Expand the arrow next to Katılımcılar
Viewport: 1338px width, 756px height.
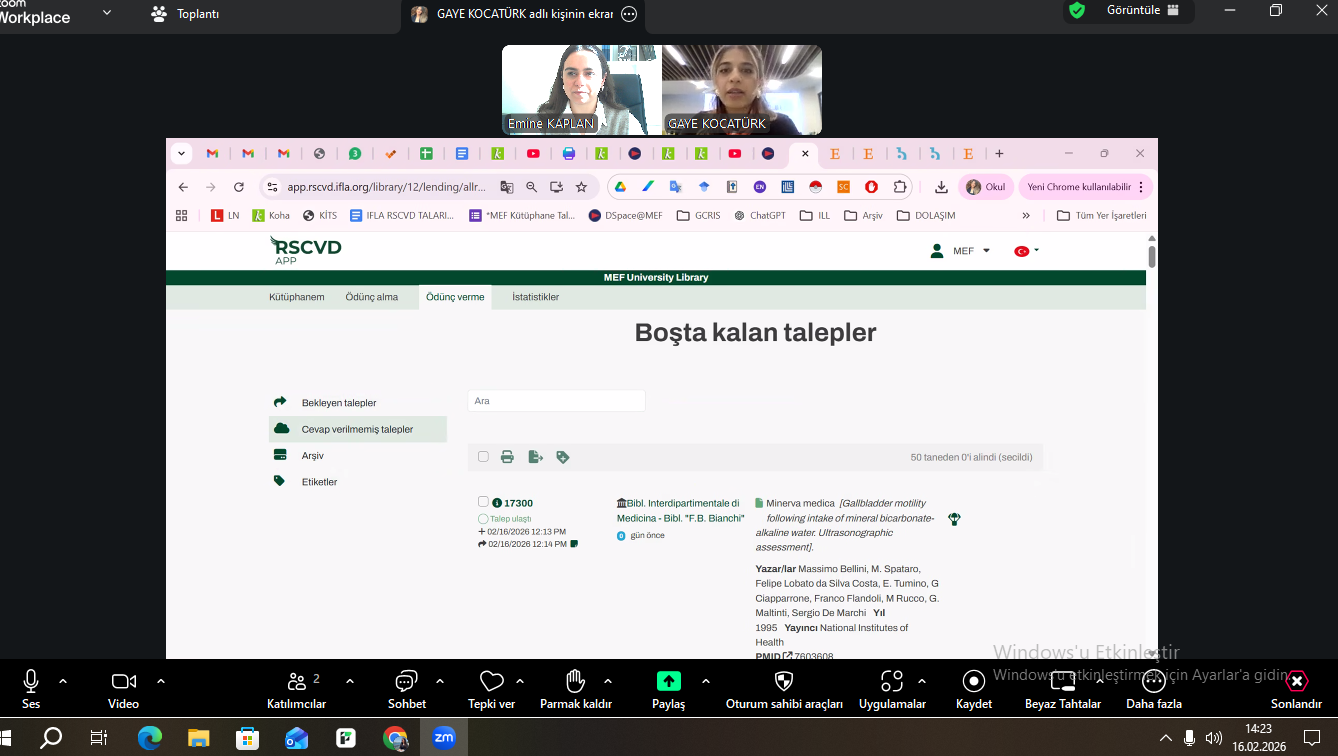(x=350, y=681)
